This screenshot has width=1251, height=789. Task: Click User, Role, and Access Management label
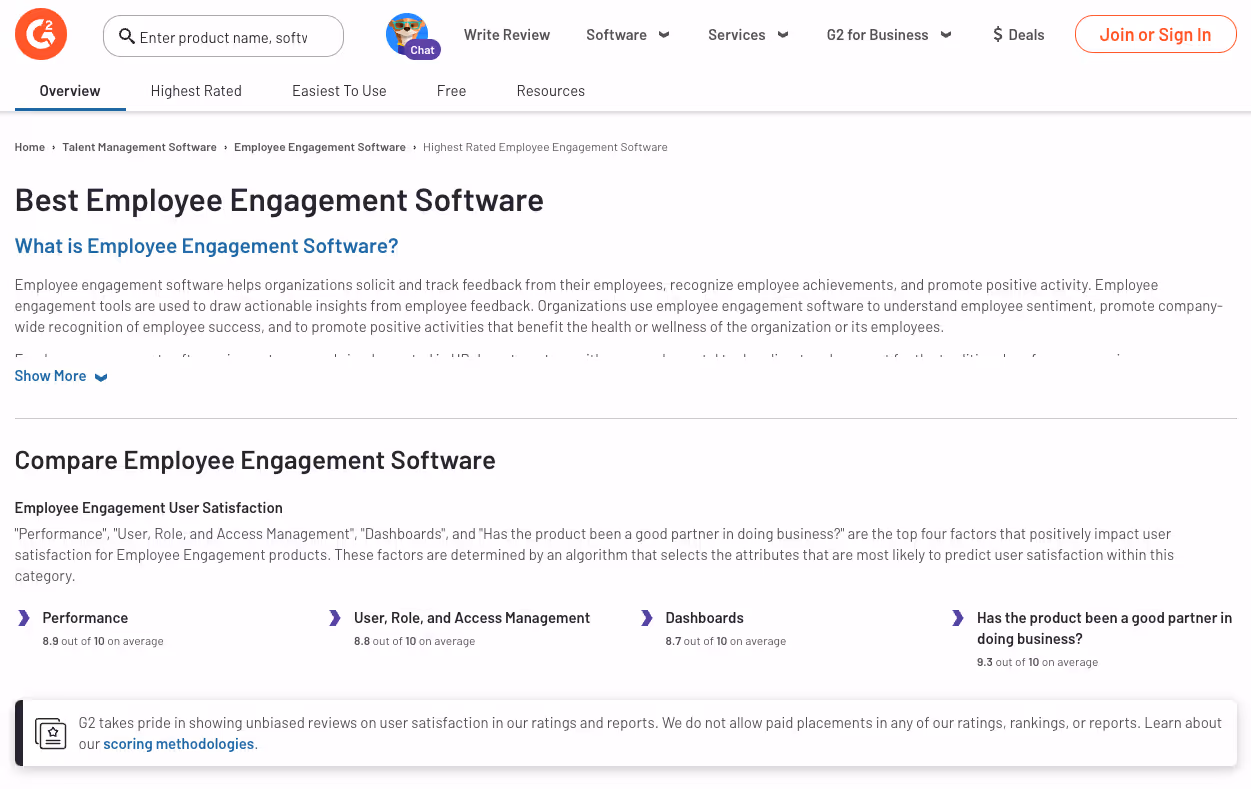(472, 618)
